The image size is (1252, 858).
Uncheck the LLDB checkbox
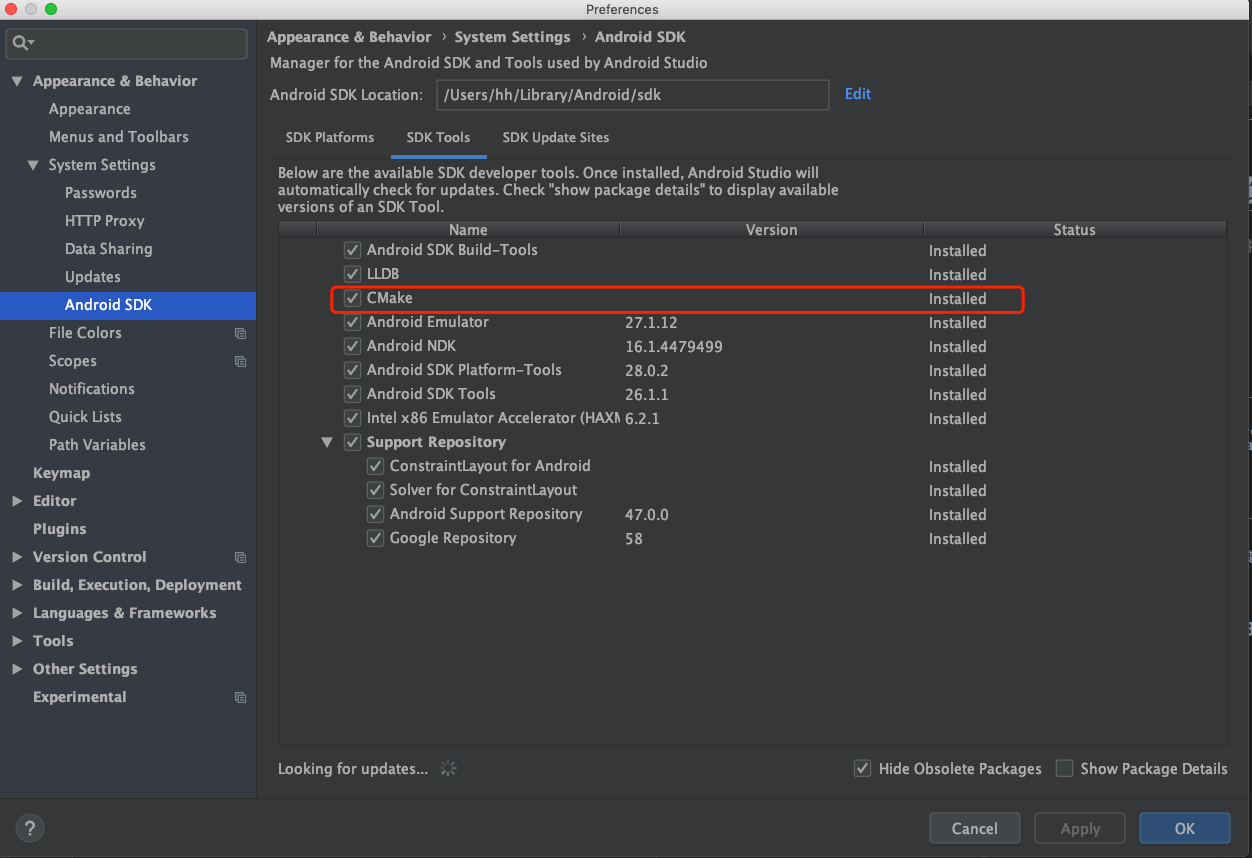[x=352, y=274]
